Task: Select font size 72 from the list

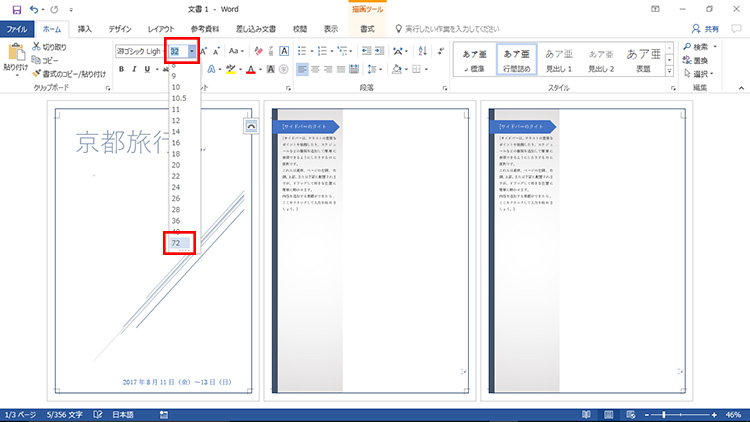Action: 176,242
